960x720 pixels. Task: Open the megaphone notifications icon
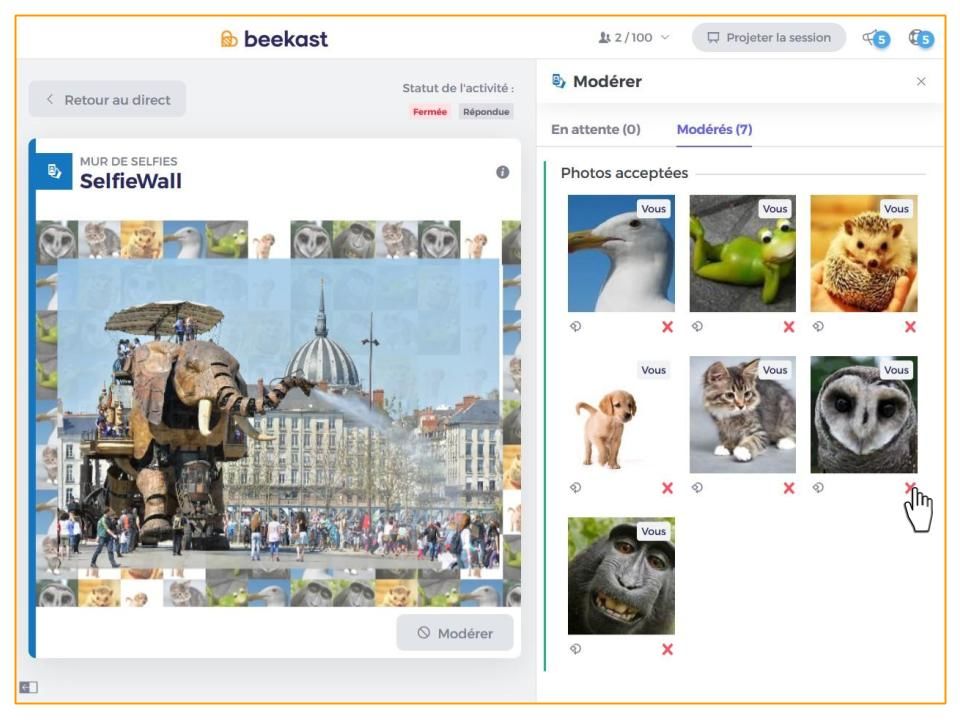point(876,39)
